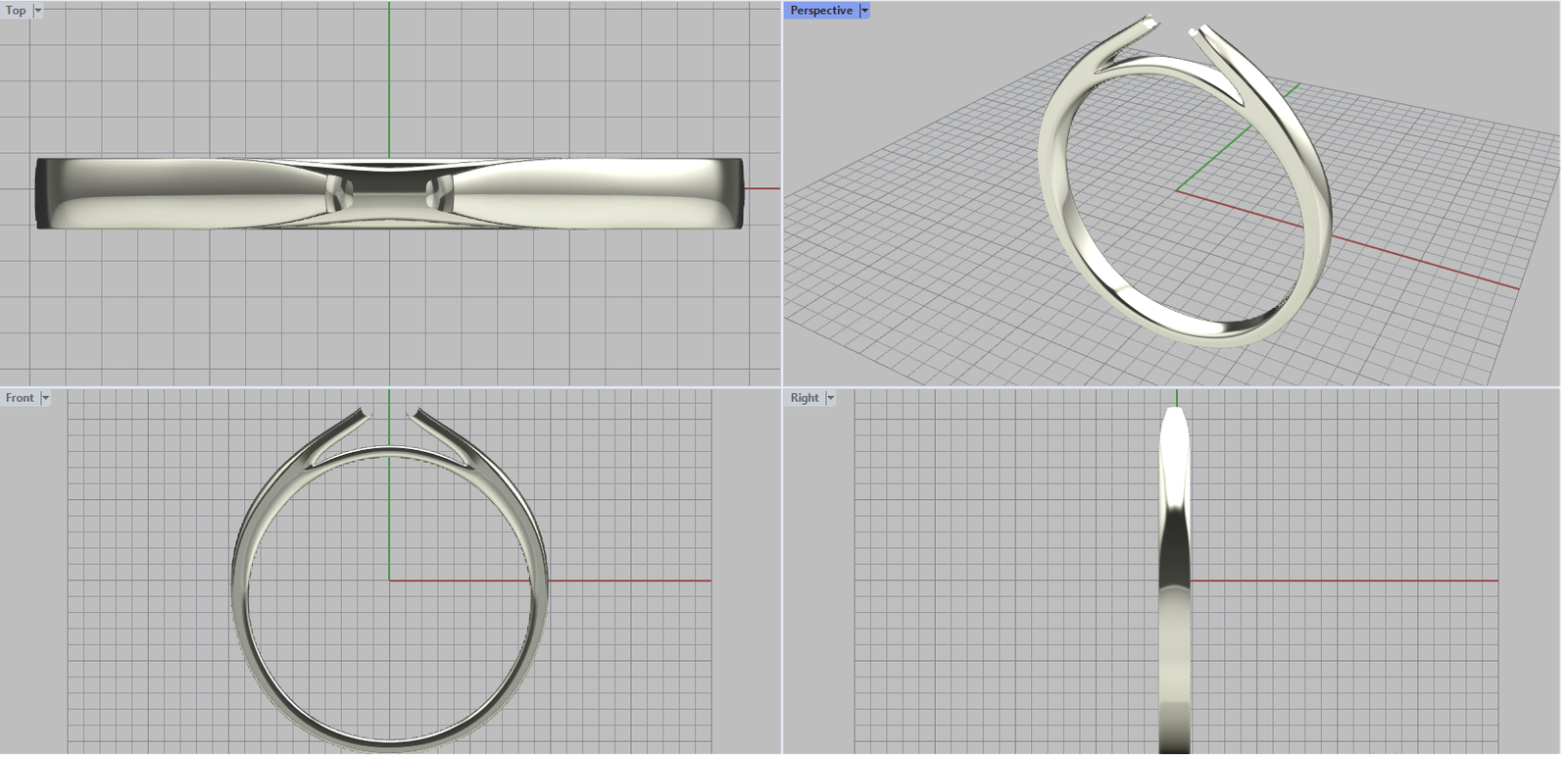Click the Perspective viewport title label
This screenshot has height=757, width=1568.
point(821,11)
